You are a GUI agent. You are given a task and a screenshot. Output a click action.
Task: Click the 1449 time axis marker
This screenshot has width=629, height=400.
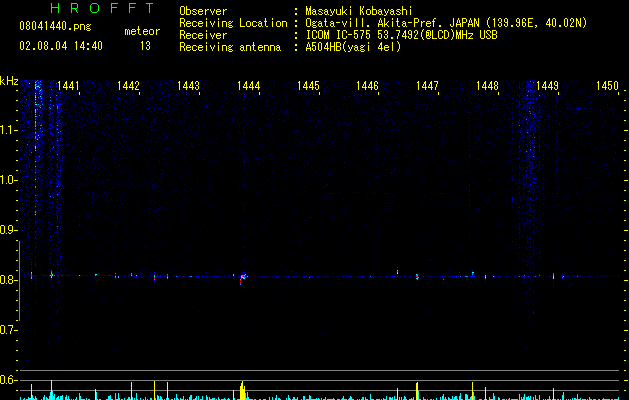(547, 86)
